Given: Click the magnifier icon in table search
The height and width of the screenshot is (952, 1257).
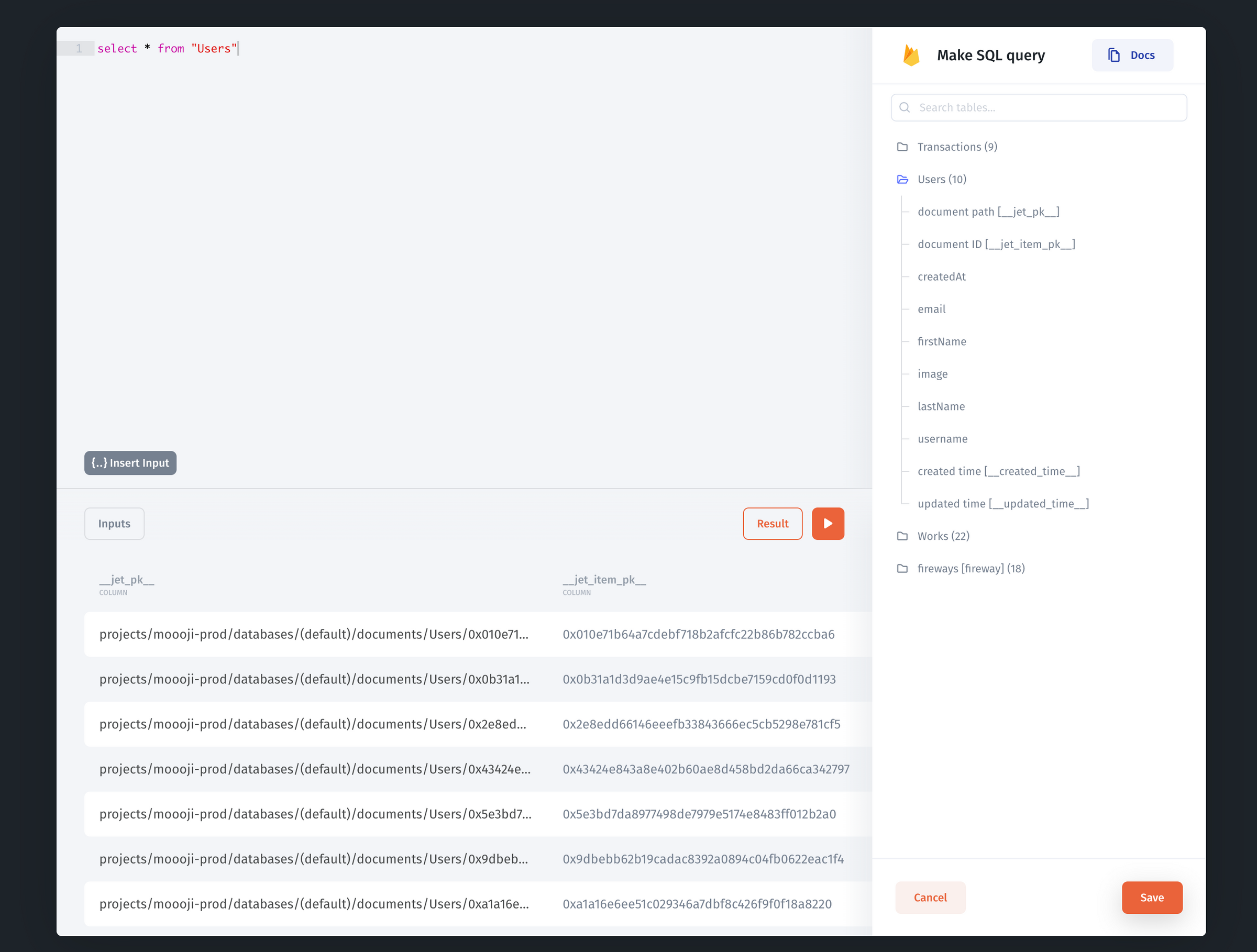Looking at the screenshot, I should (x=905, y=107).
